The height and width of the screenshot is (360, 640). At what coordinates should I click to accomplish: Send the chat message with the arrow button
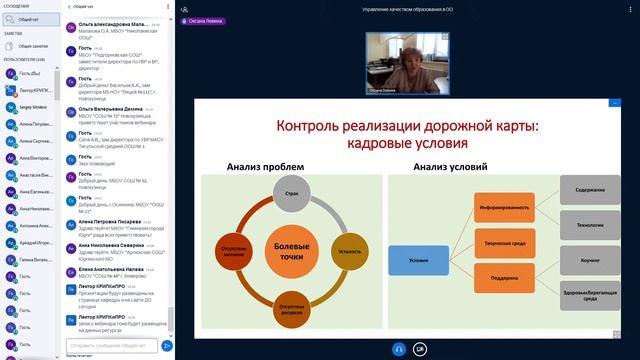click(x=167, y=346)
